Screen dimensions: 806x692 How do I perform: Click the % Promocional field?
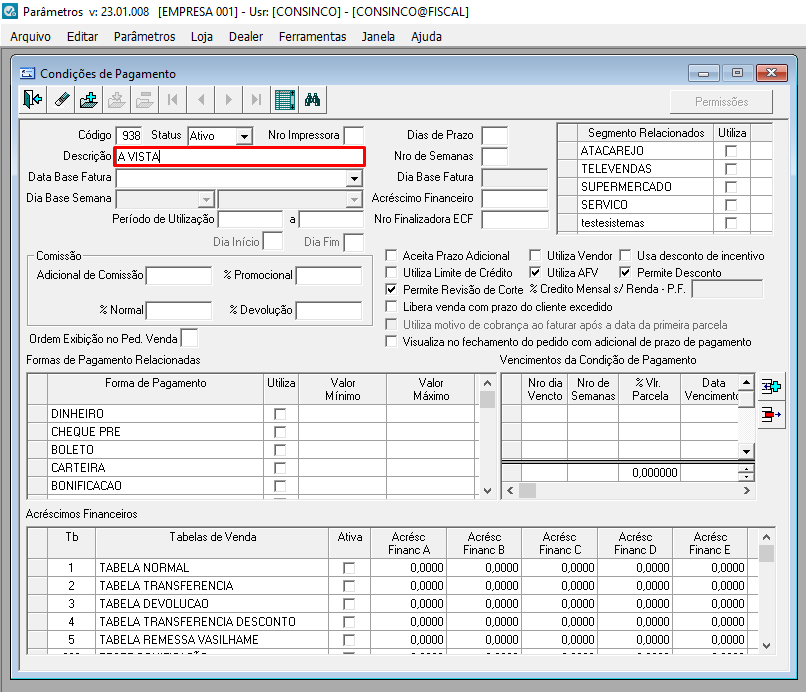(329, 276)
